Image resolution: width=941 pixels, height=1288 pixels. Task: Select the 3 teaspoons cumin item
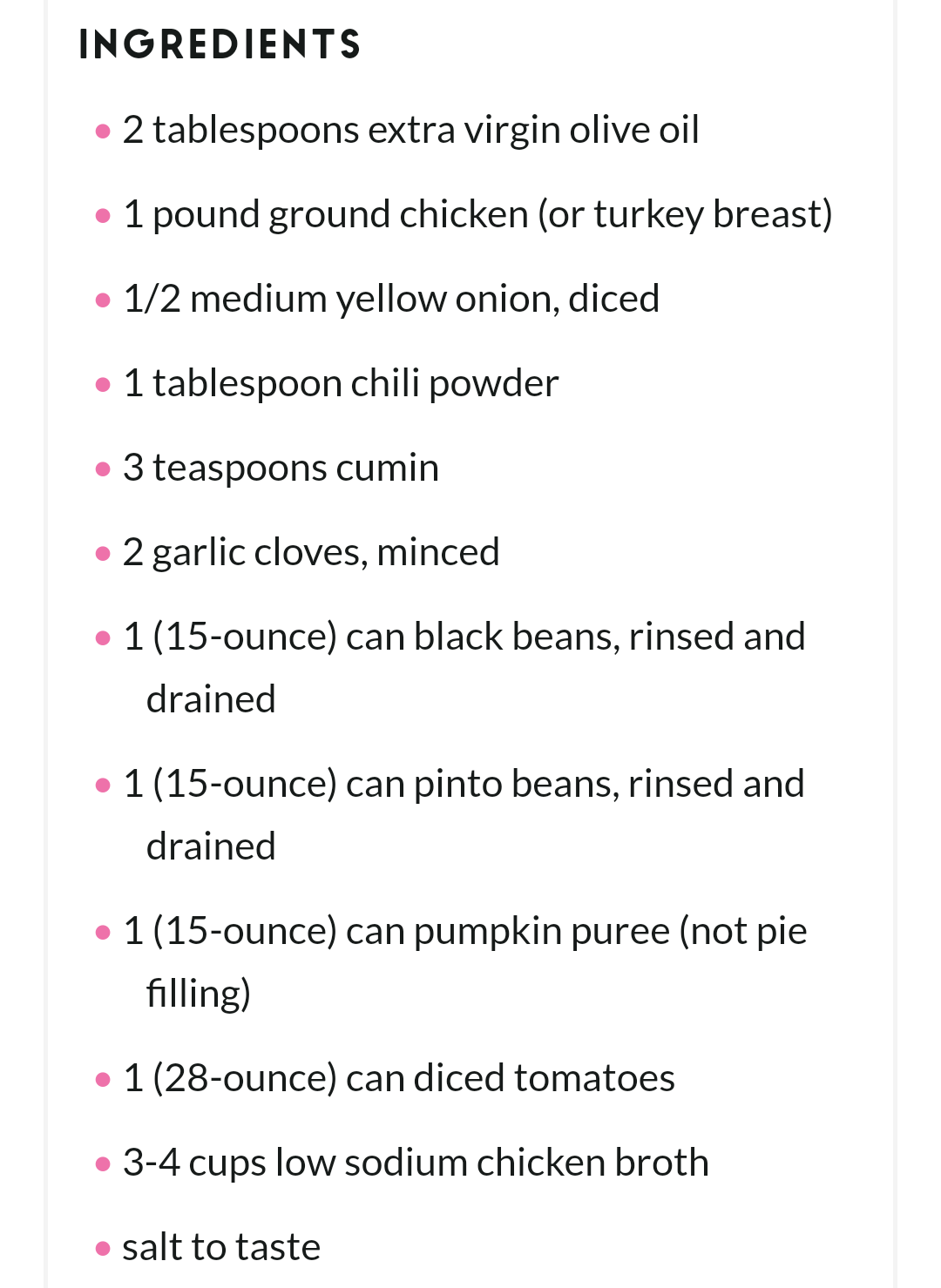[x=281, y=468]
